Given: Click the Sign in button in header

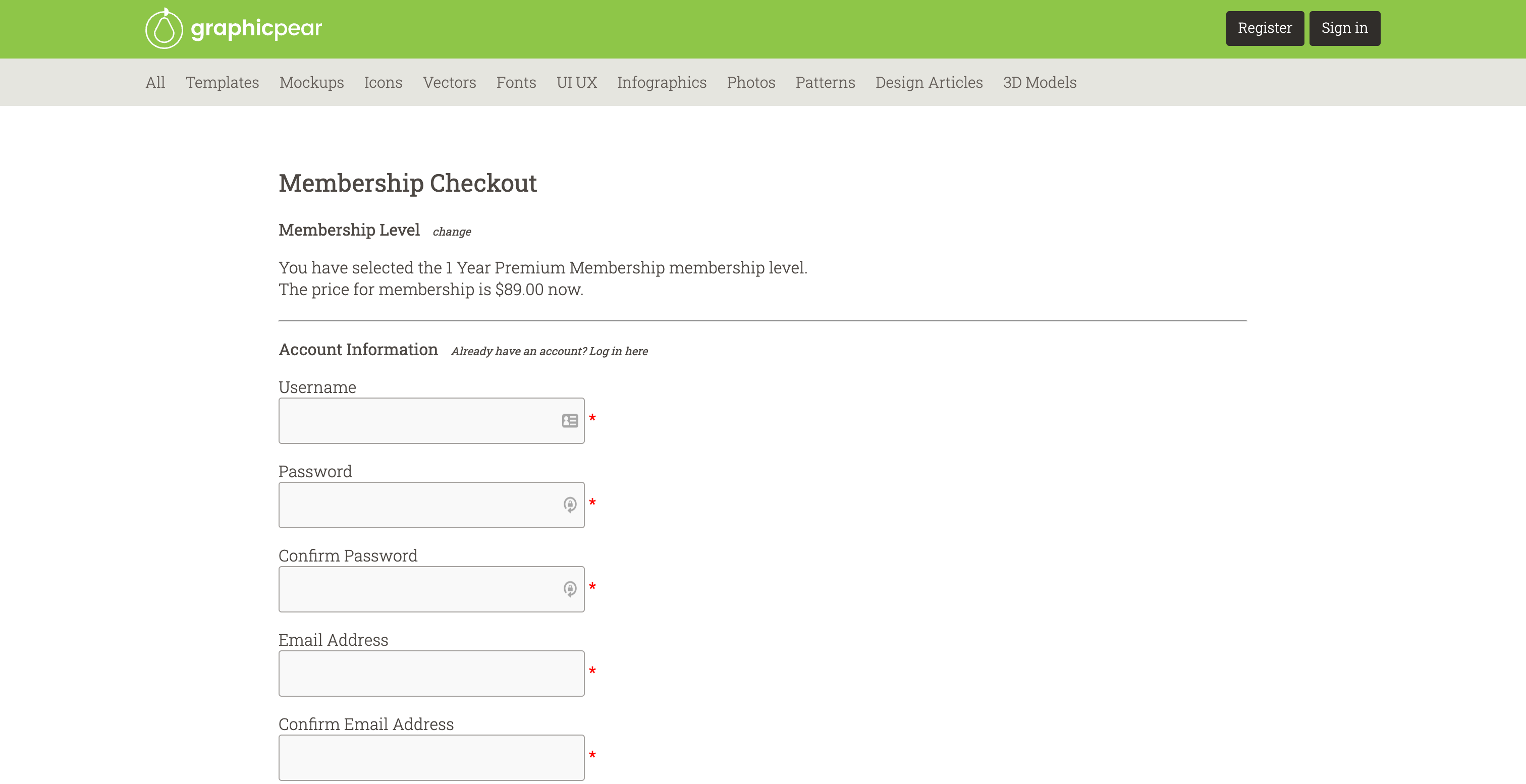Looking at the screenshot, I should pos(1344,28).
